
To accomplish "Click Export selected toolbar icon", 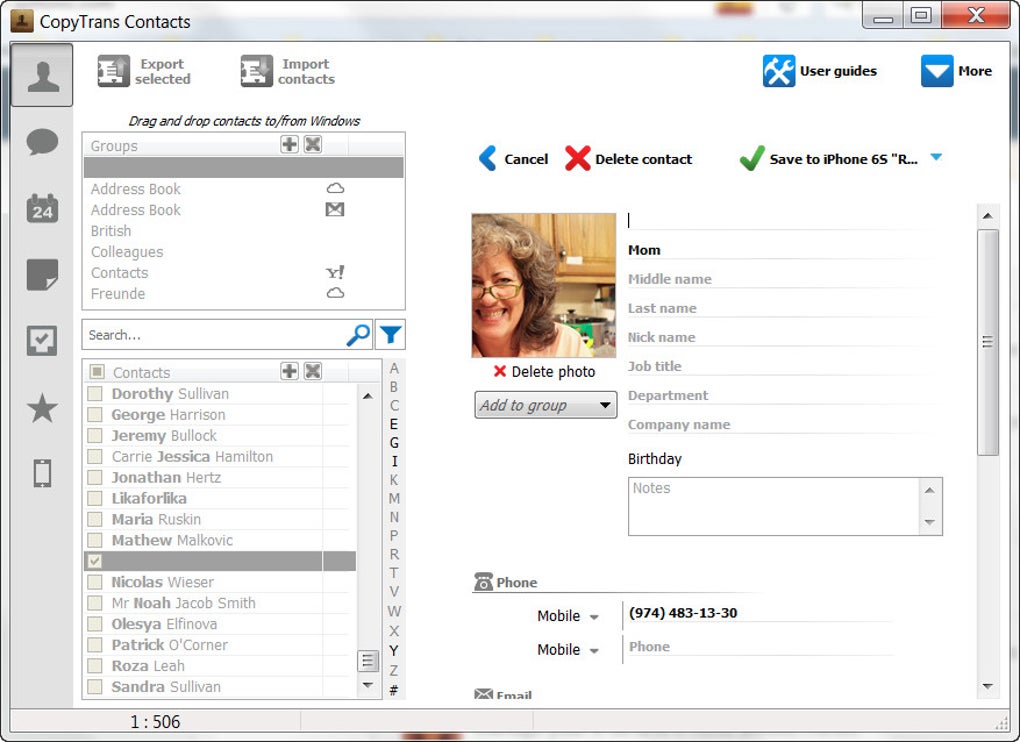I will pos(113,71).
